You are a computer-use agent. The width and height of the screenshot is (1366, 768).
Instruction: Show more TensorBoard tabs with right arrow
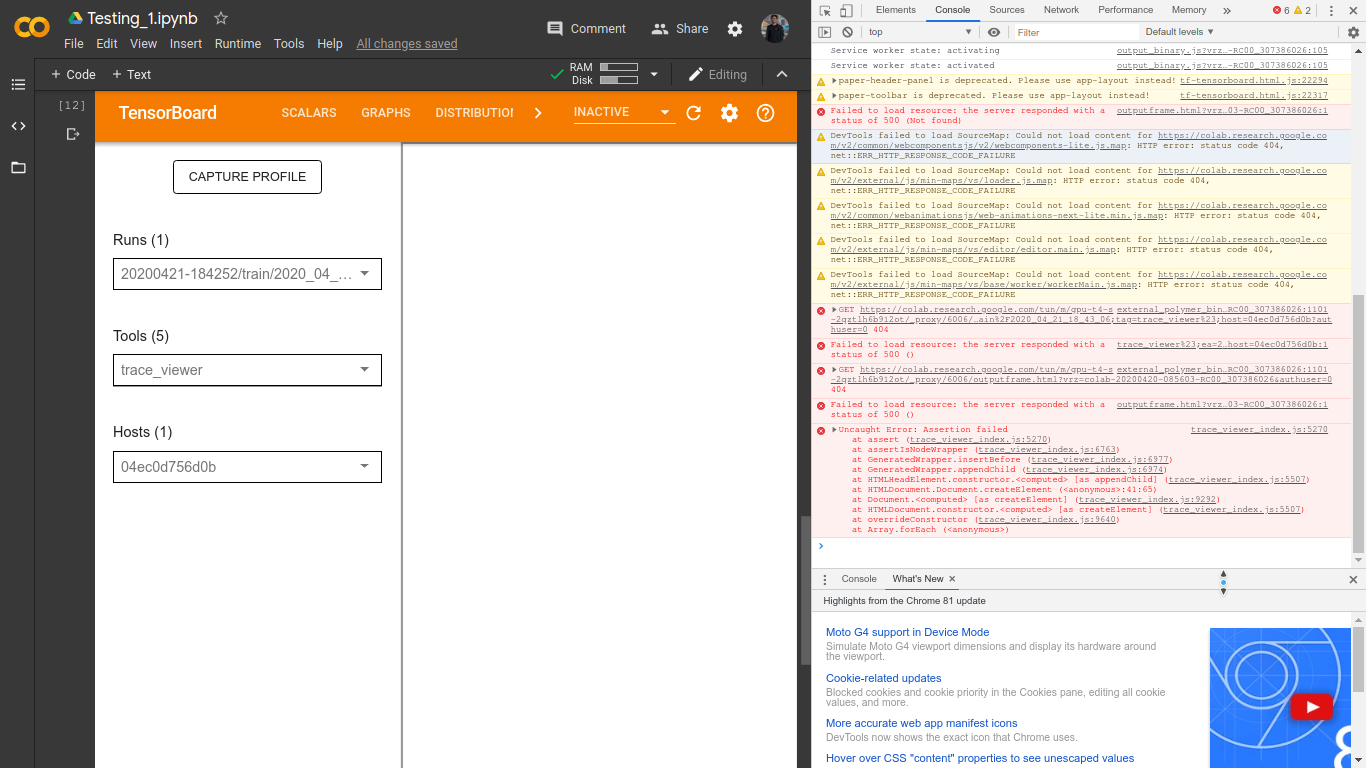pyautogui.click(x=538, y=113)
